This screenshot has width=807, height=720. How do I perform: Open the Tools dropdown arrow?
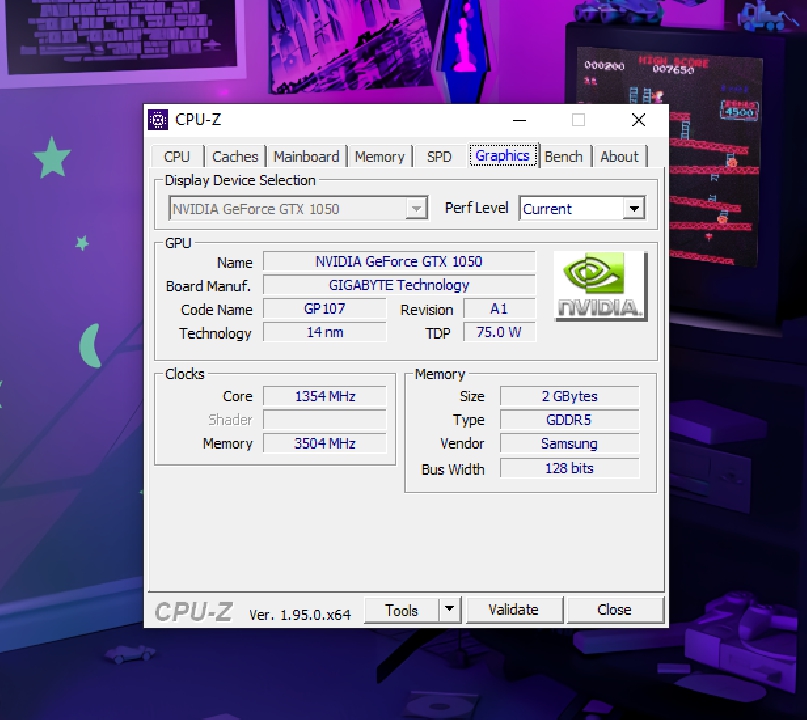[x=449, y=610]
